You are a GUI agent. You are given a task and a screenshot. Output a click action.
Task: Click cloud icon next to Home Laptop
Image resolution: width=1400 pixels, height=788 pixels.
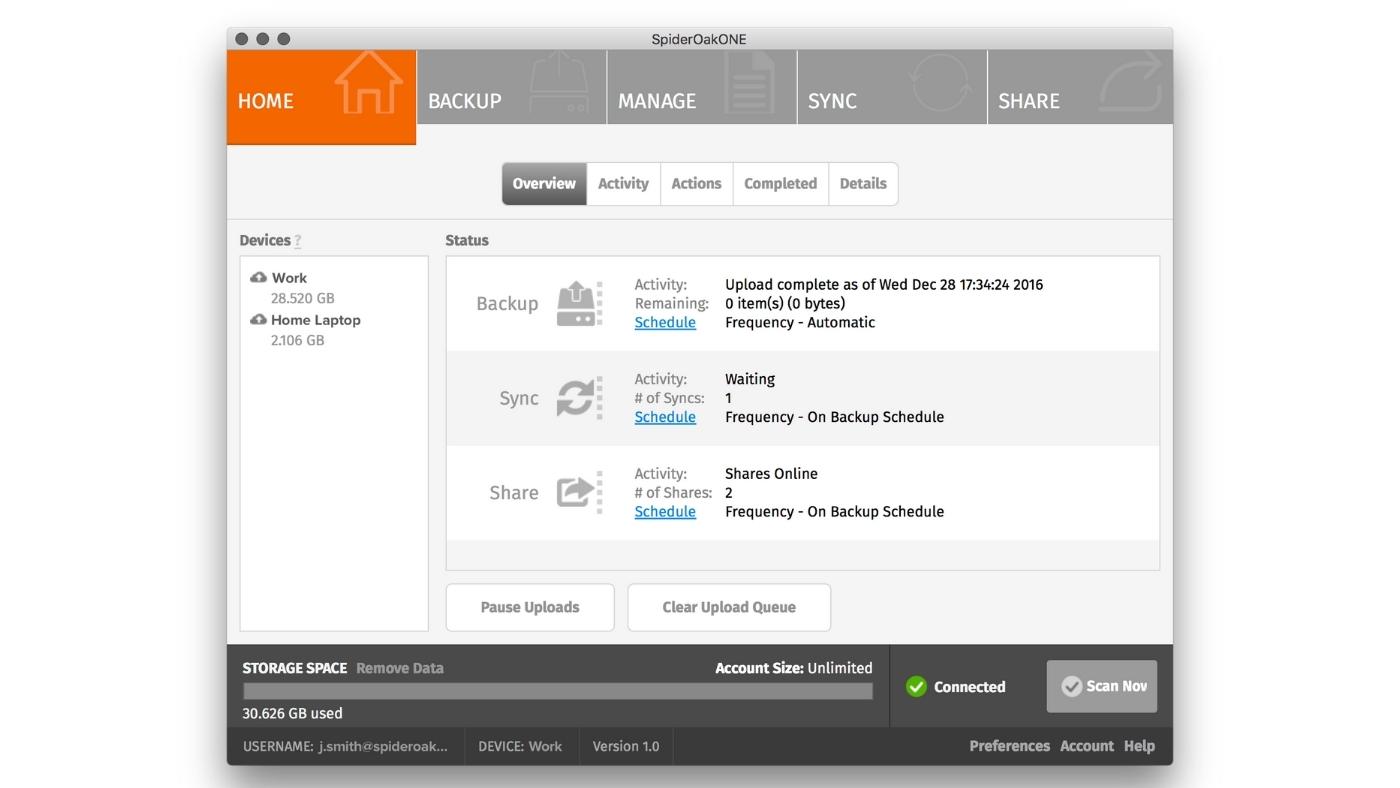(x=258, y=319)
